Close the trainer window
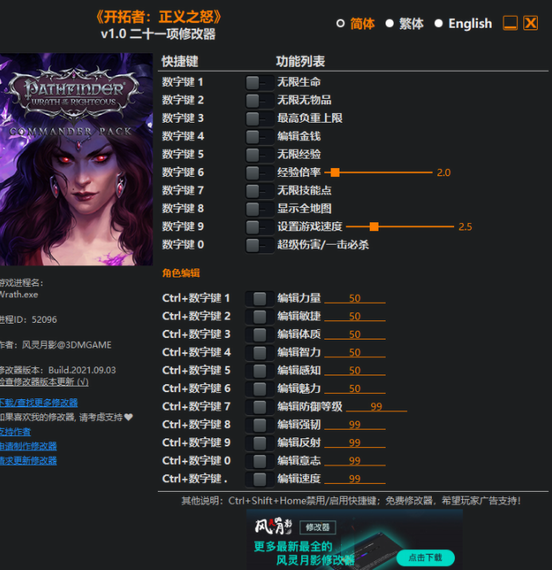 pyautogui.click(x=531, y=23)
